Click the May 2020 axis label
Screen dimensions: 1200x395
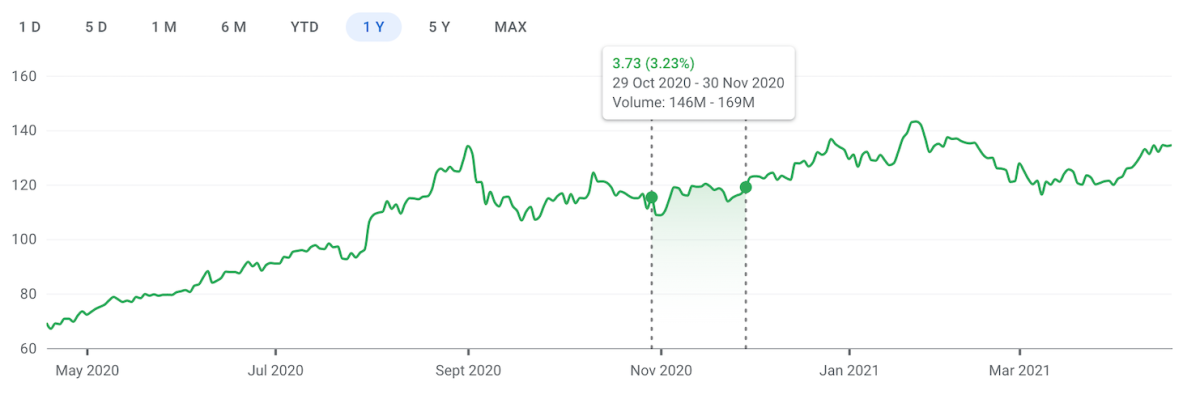[87, 371]
